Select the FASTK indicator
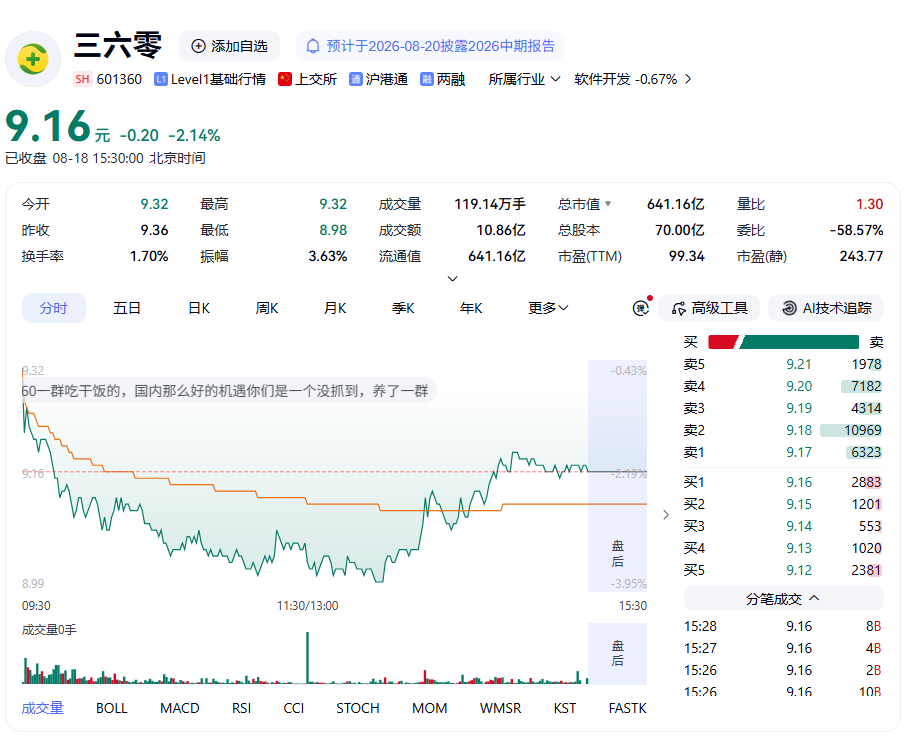 click(627, 708)
